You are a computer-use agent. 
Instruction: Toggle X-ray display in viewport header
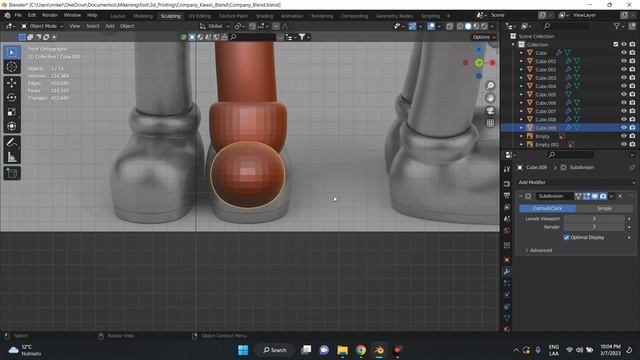point(449,26)
